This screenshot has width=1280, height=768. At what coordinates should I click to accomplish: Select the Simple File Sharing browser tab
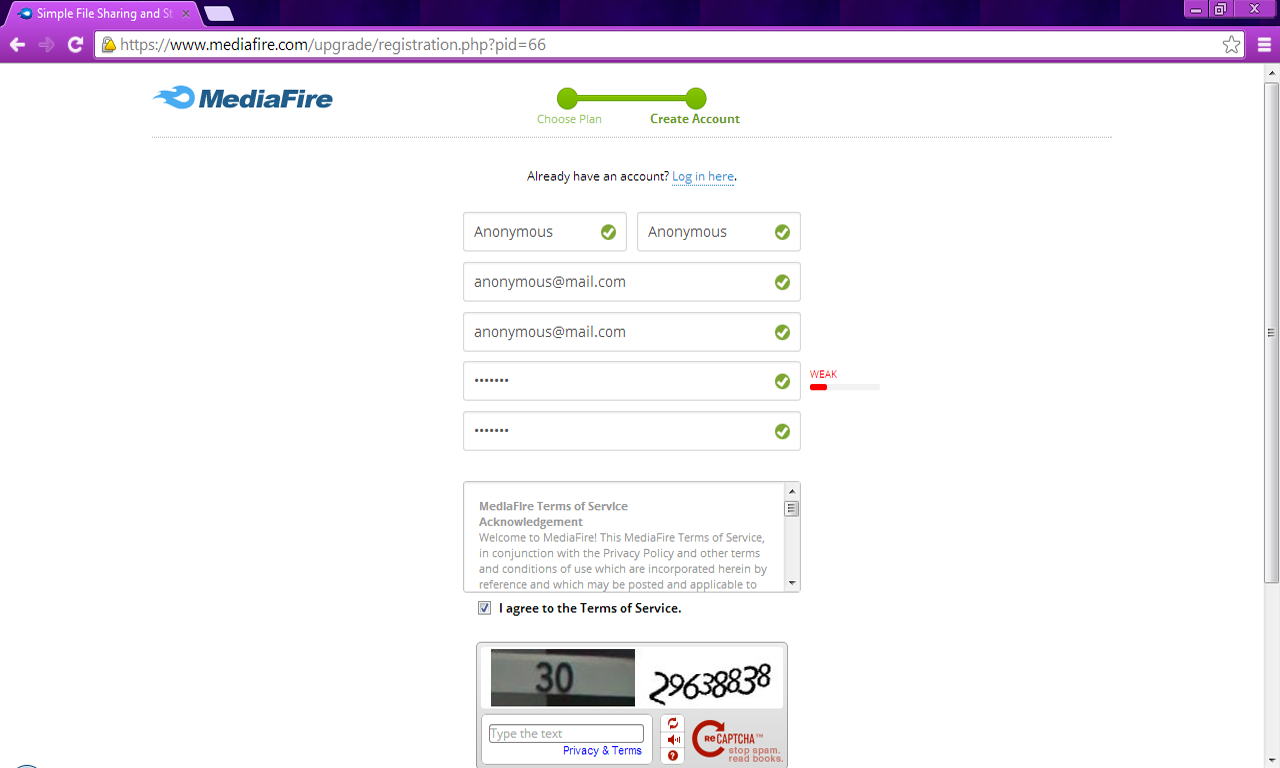click(95, 14)
